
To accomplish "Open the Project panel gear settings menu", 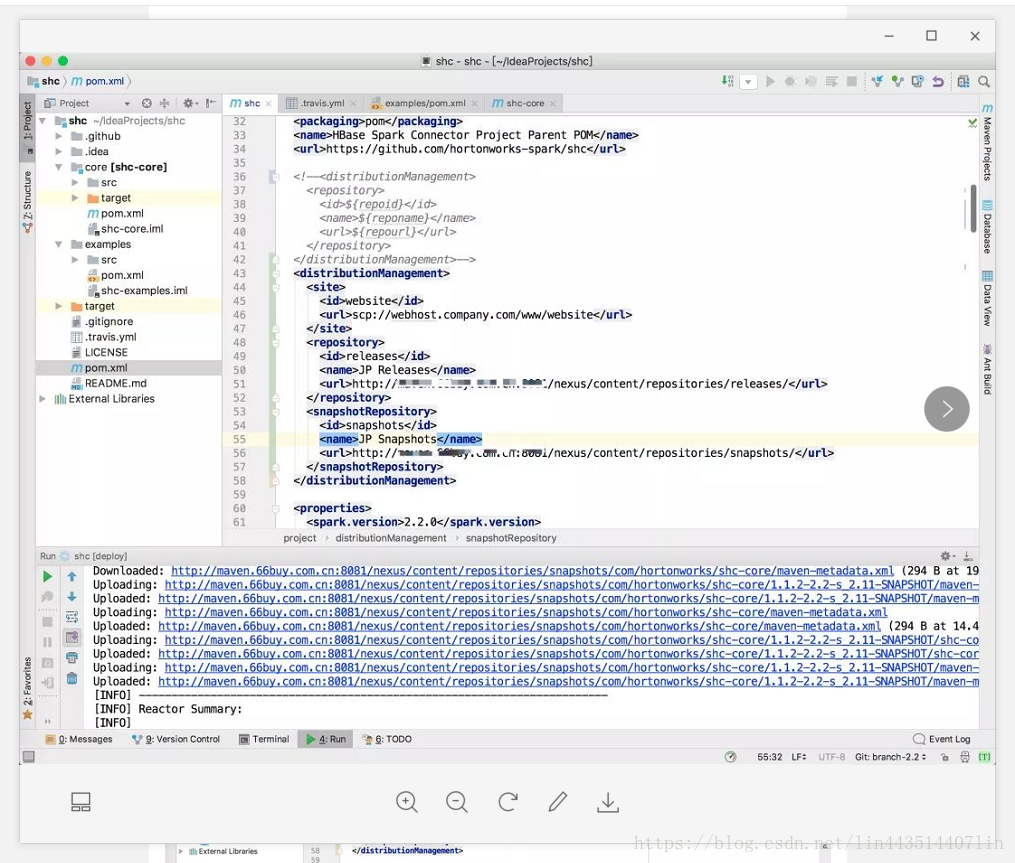I will click(190, 103).
